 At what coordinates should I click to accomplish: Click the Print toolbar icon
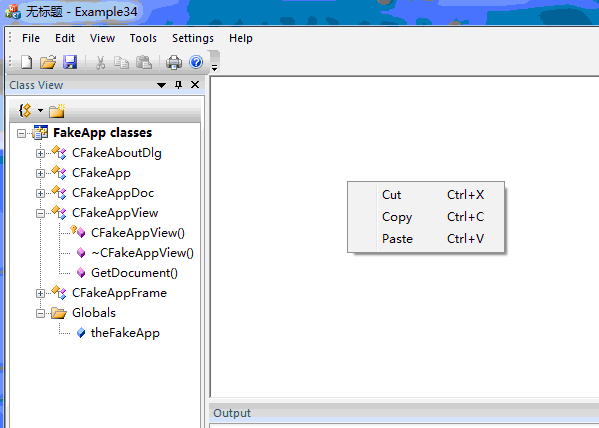point(174,62)
